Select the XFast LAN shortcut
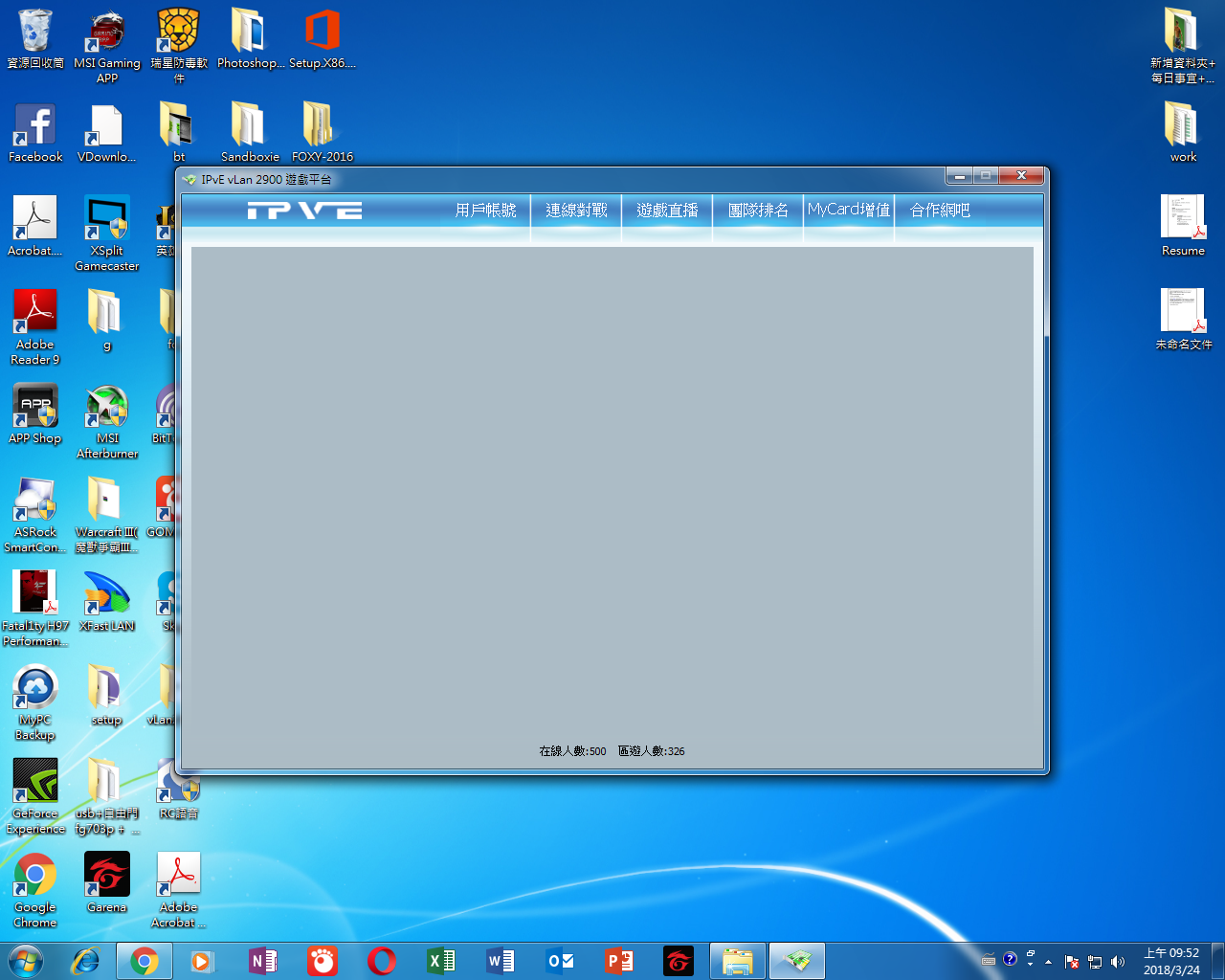Screen dimensions: 1225x980 click(x=107, y=602)
